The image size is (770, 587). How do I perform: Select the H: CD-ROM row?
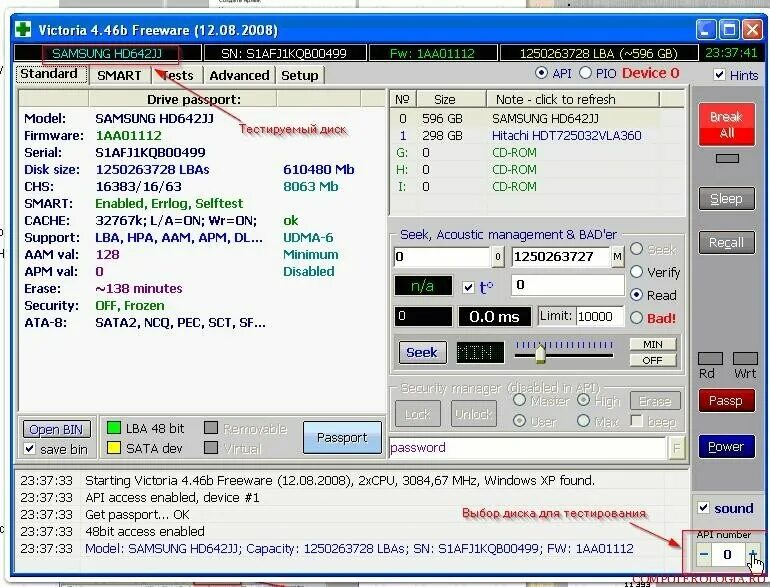[537, 170]
